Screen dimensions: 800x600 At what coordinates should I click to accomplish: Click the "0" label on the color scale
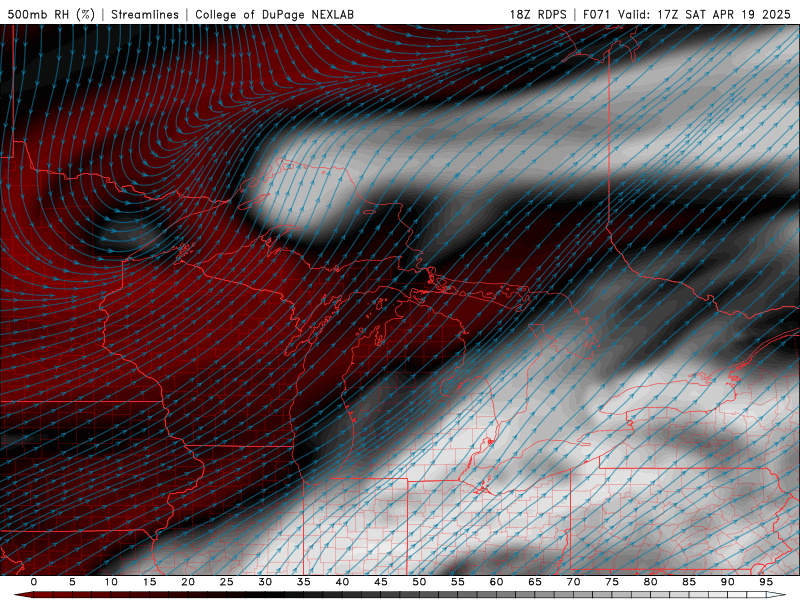click(x=34, y=582)
